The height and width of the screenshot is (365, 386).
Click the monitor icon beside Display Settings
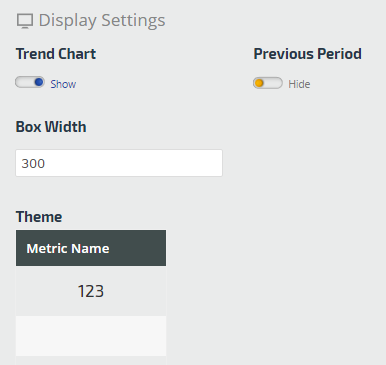pos(25,21)
